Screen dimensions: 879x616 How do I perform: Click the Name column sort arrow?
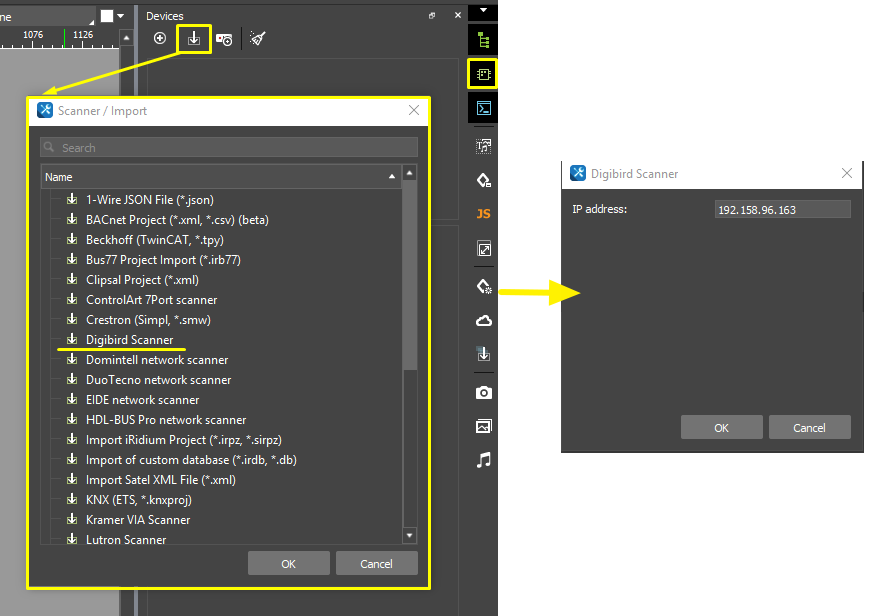tap(392, 177)
